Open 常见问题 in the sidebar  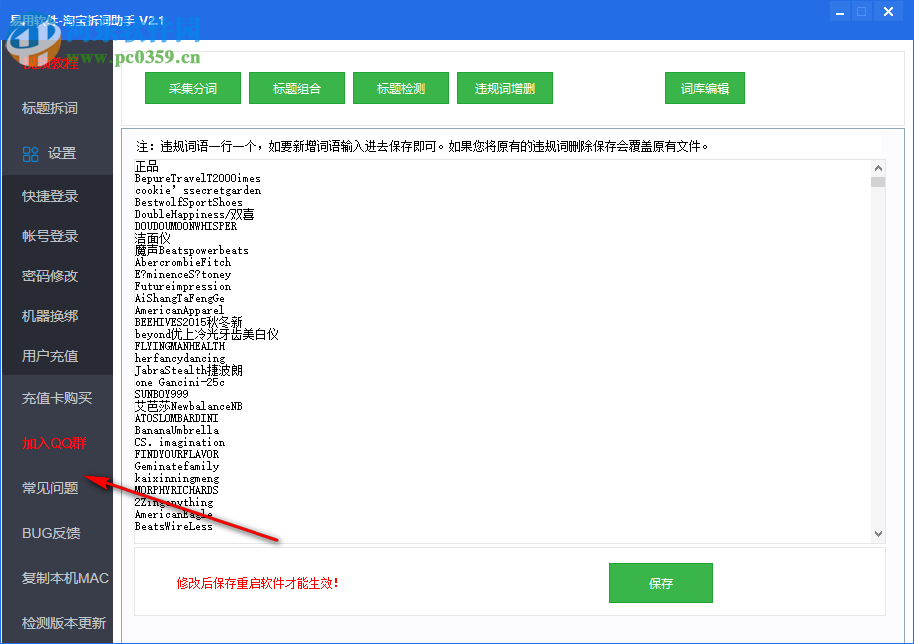point(50,488)
